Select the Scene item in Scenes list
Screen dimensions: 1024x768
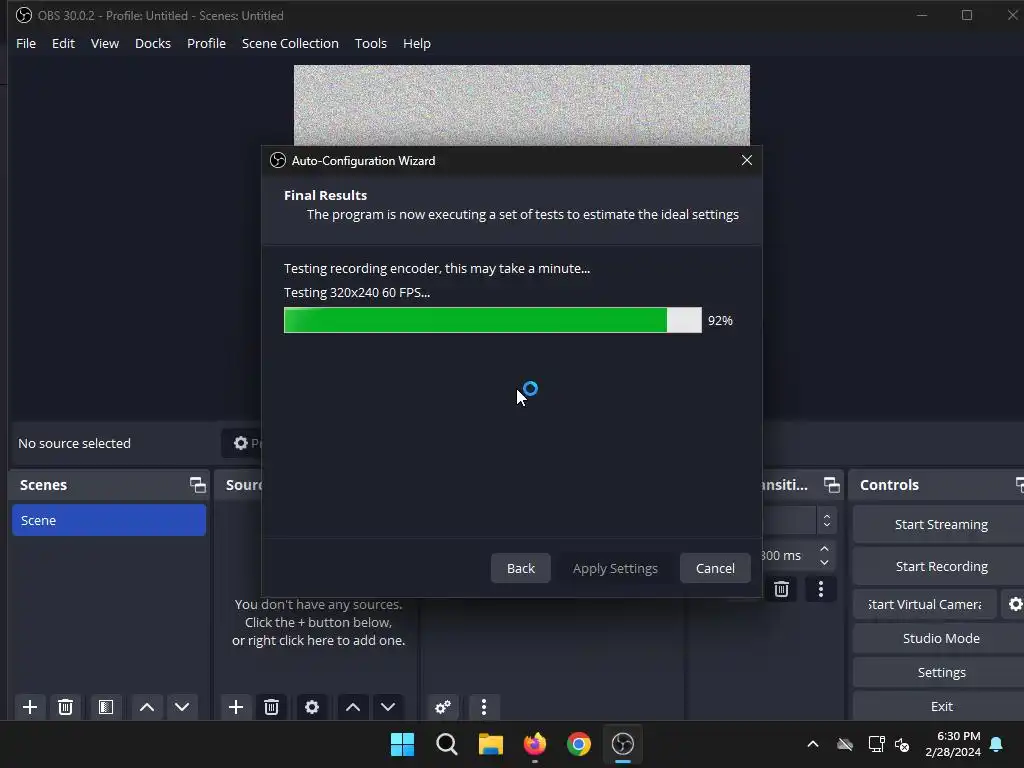tap(109, 520)
